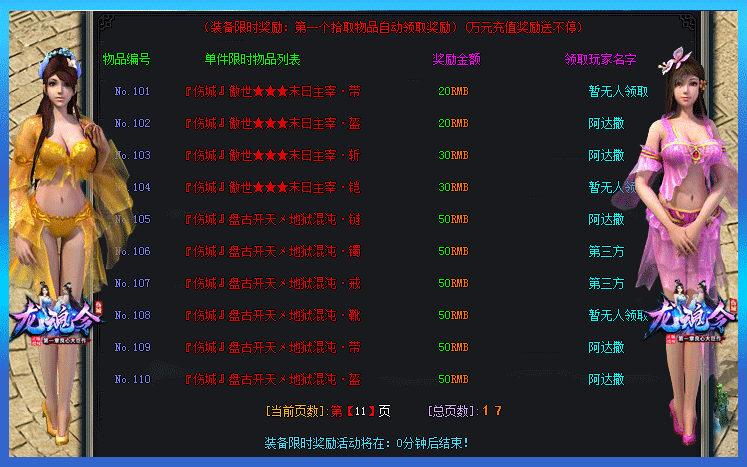Screen dimensions: 747x467
Task: Choose the item name in row No.110
Action: pyautogui.click(x=272, y=379)
